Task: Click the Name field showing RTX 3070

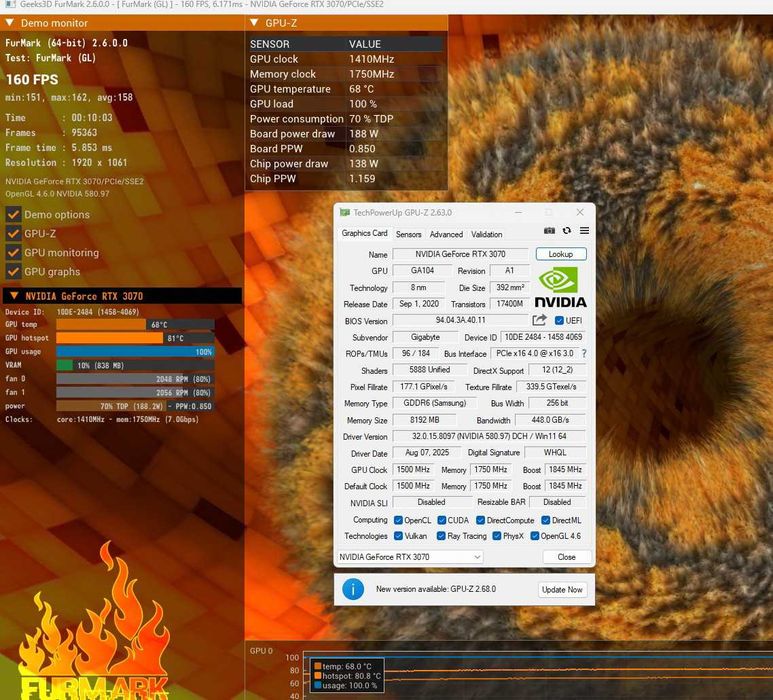Action: (460, 254)
